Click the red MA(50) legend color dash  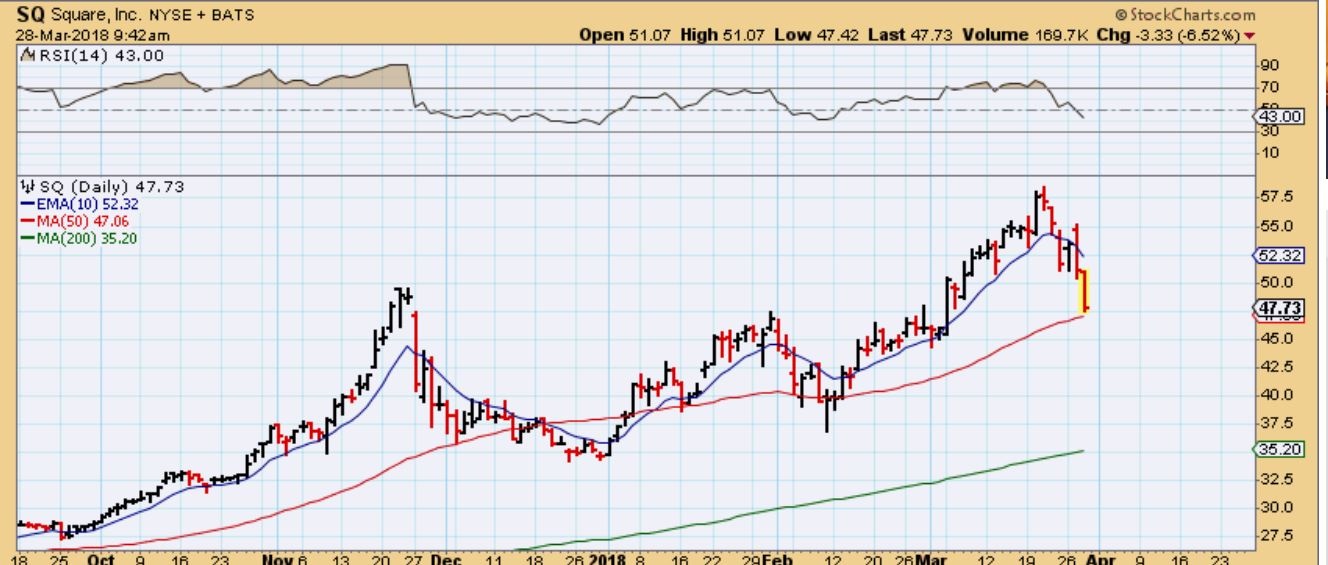click(x=27, y=221)
